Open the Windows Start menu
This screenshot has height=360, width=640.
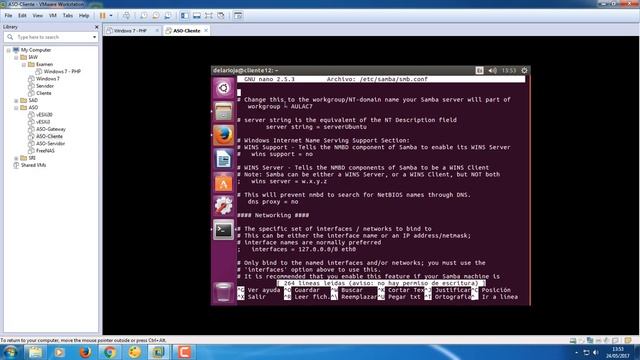(x=10, y=352)
